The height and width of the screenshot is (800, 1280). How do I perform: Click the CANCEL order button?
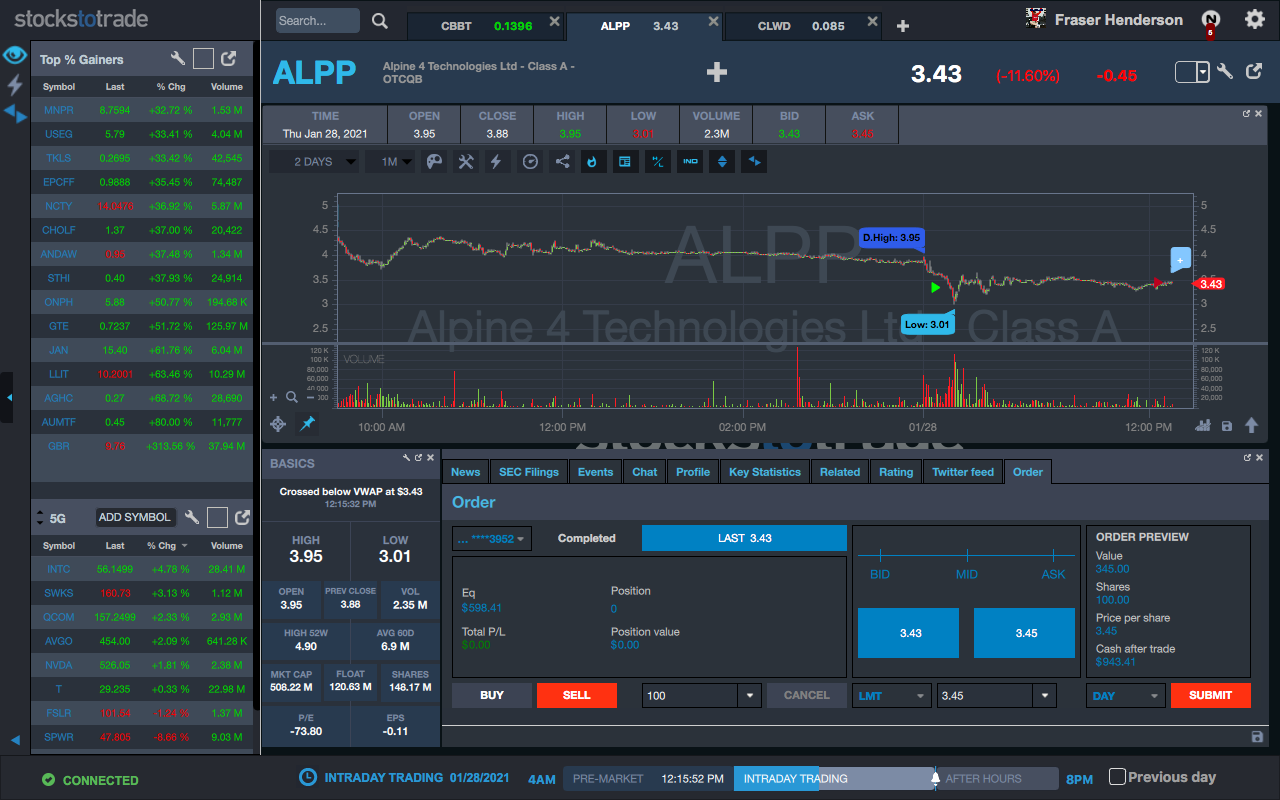tap(807, 695)
